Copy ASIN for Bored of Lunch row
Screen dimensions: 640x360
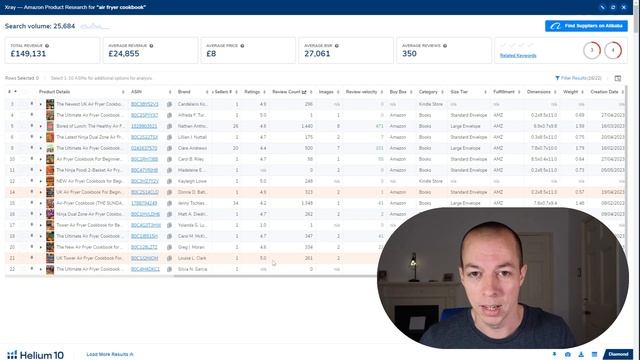[169, 127]
